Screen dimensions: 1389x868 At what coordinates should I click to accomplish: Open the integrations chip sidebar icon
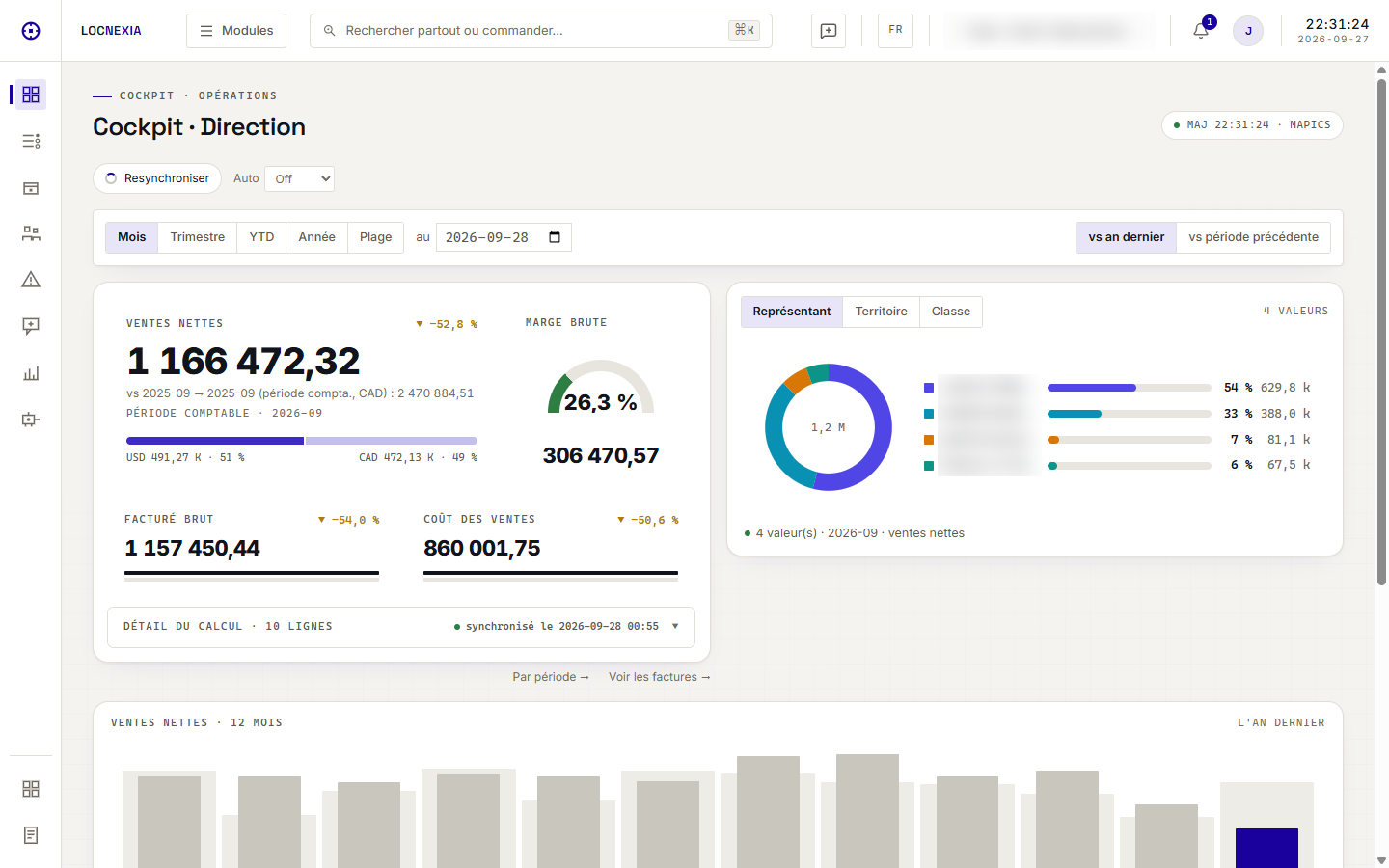point(31,420)
